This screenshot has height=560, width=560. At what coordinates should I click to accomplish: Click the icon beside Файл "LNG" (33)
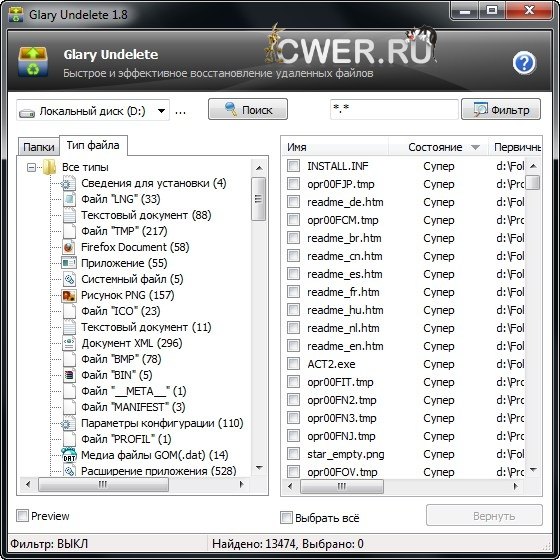point(69,199)
